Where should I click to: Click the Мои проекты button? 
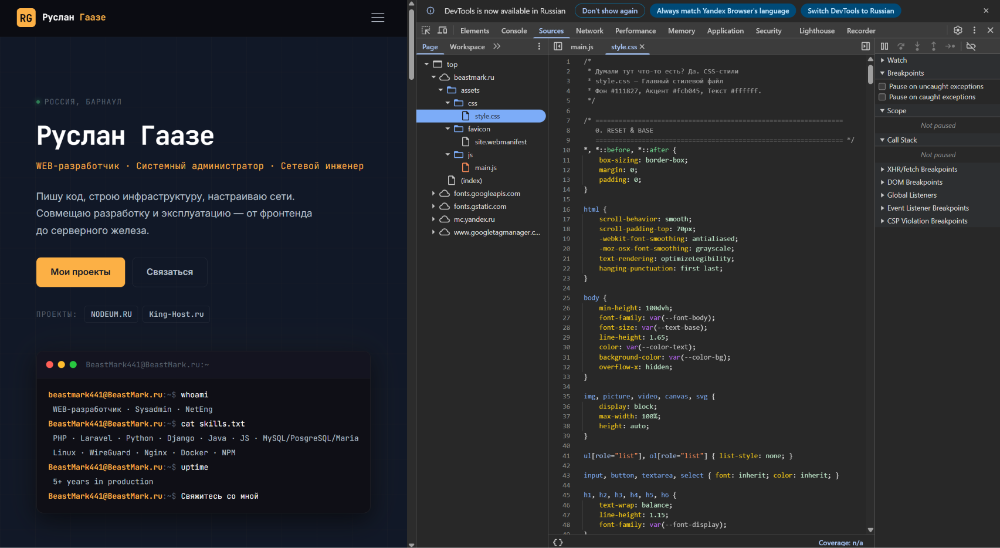coord(80,272)
